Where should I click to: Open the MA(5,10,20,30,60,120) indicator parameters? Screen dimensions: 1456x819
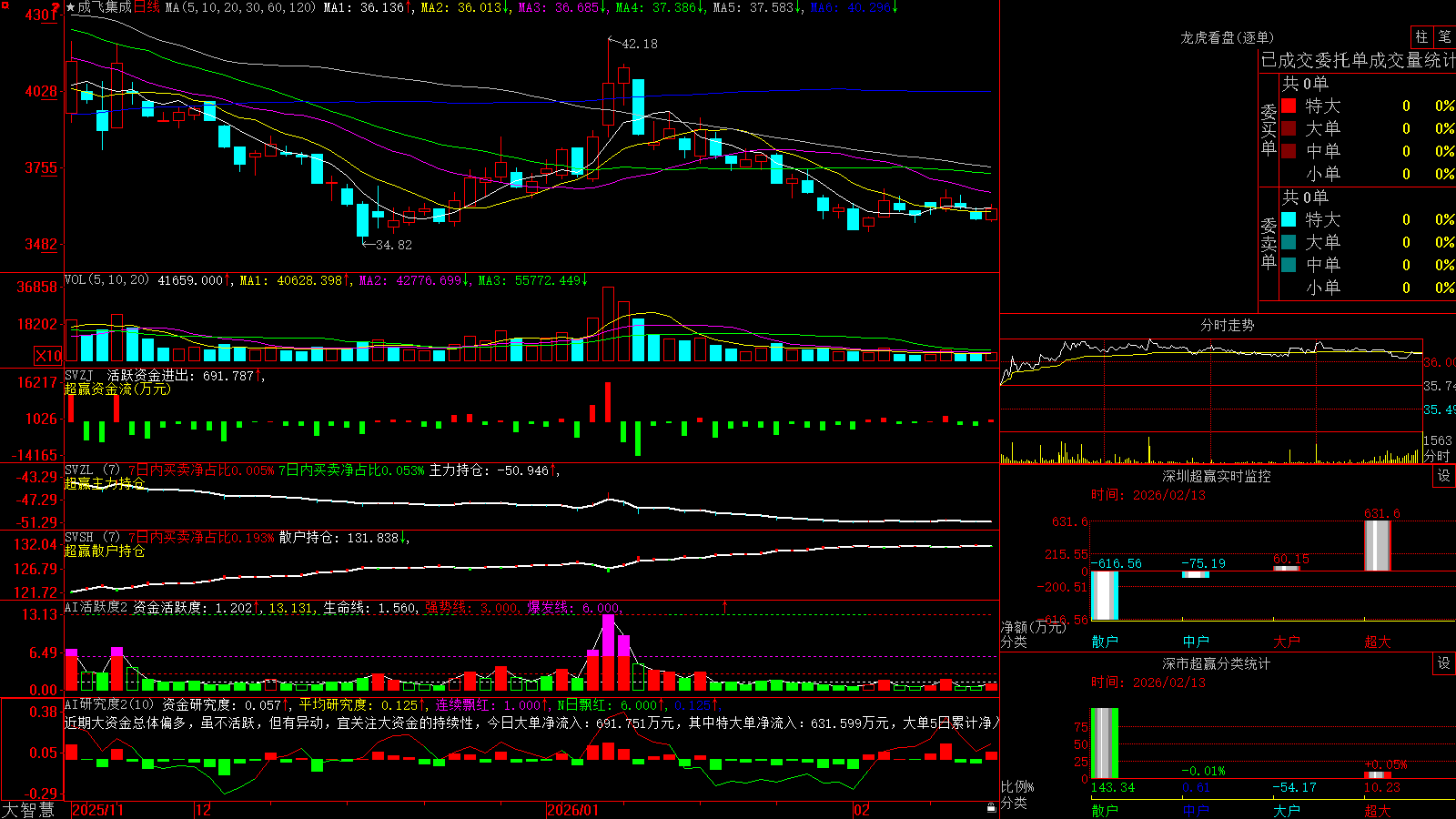pos(239,7)
